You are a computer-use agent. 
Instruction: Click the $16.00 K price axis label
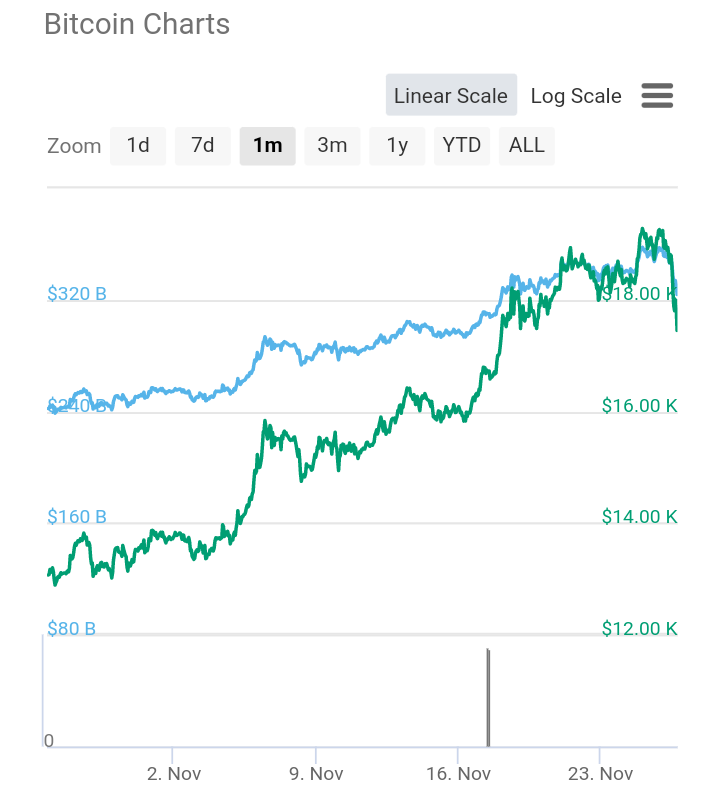click(640, 406)
